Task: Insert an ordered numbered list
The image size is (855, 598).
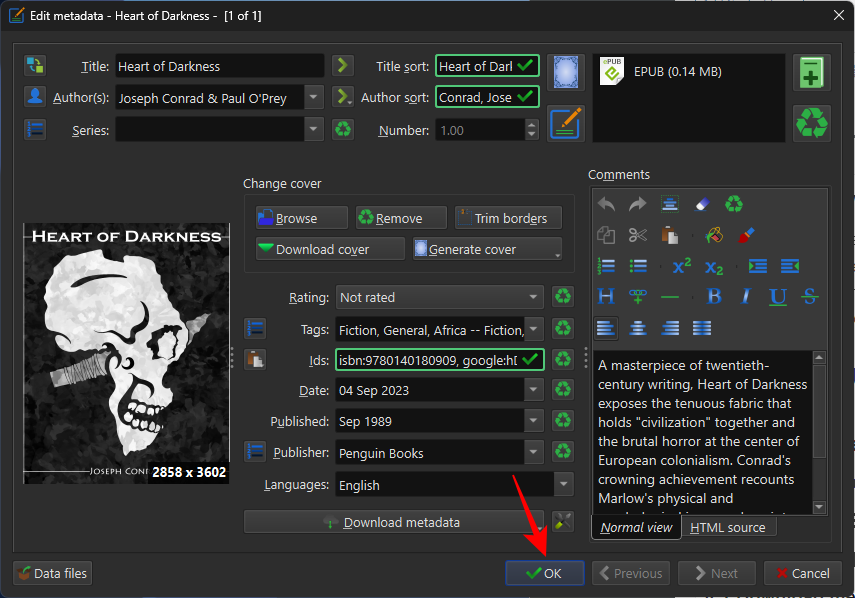Action: [606, 266]
